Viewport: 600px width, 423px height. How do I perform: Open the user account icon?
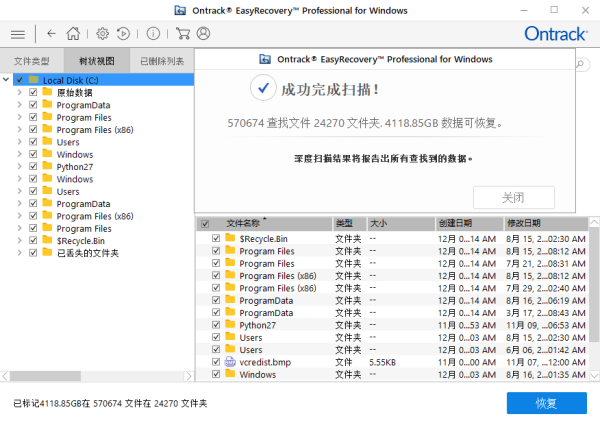point(203,34)
